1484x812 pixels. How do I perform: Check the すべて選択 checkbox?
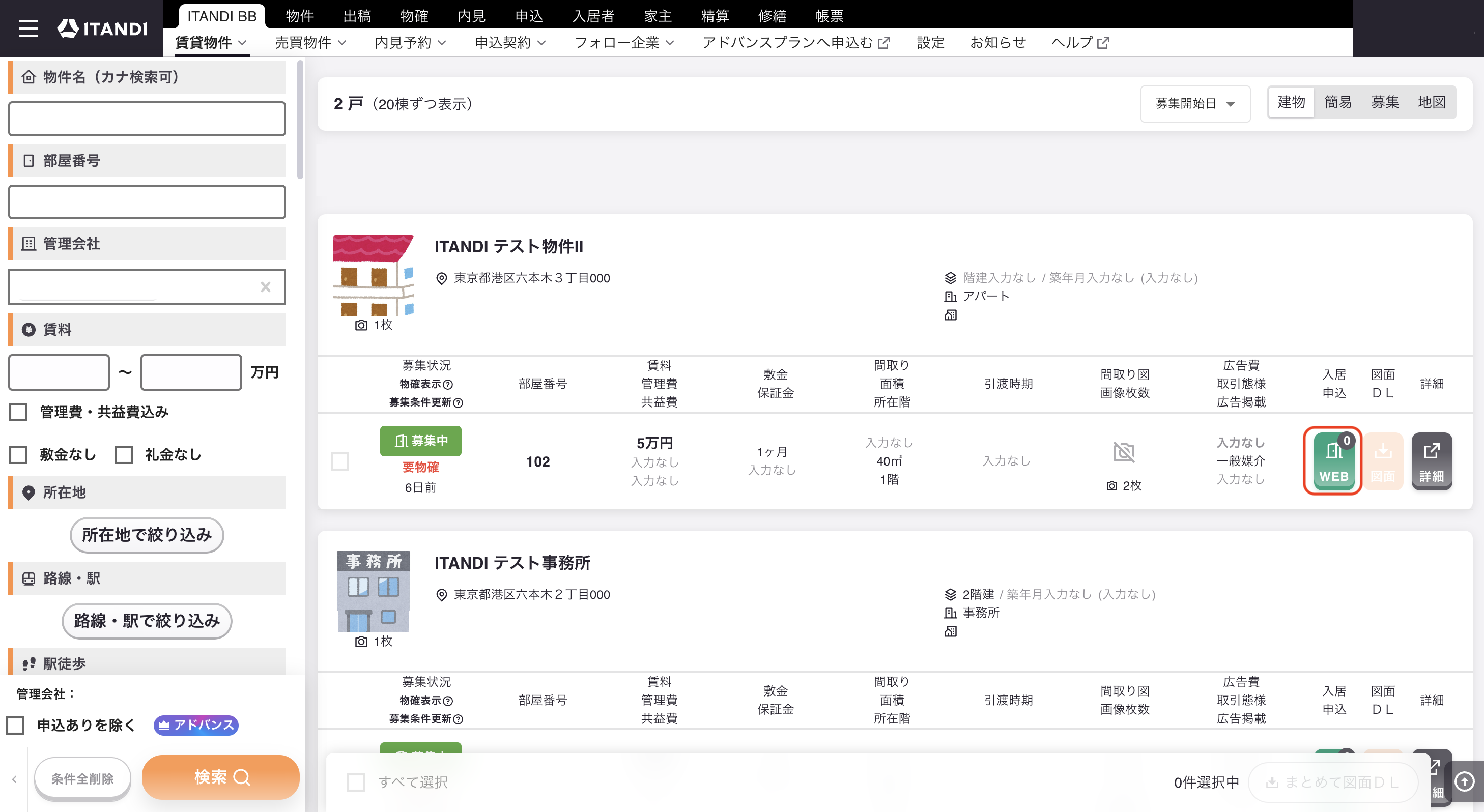pos(356,781)
